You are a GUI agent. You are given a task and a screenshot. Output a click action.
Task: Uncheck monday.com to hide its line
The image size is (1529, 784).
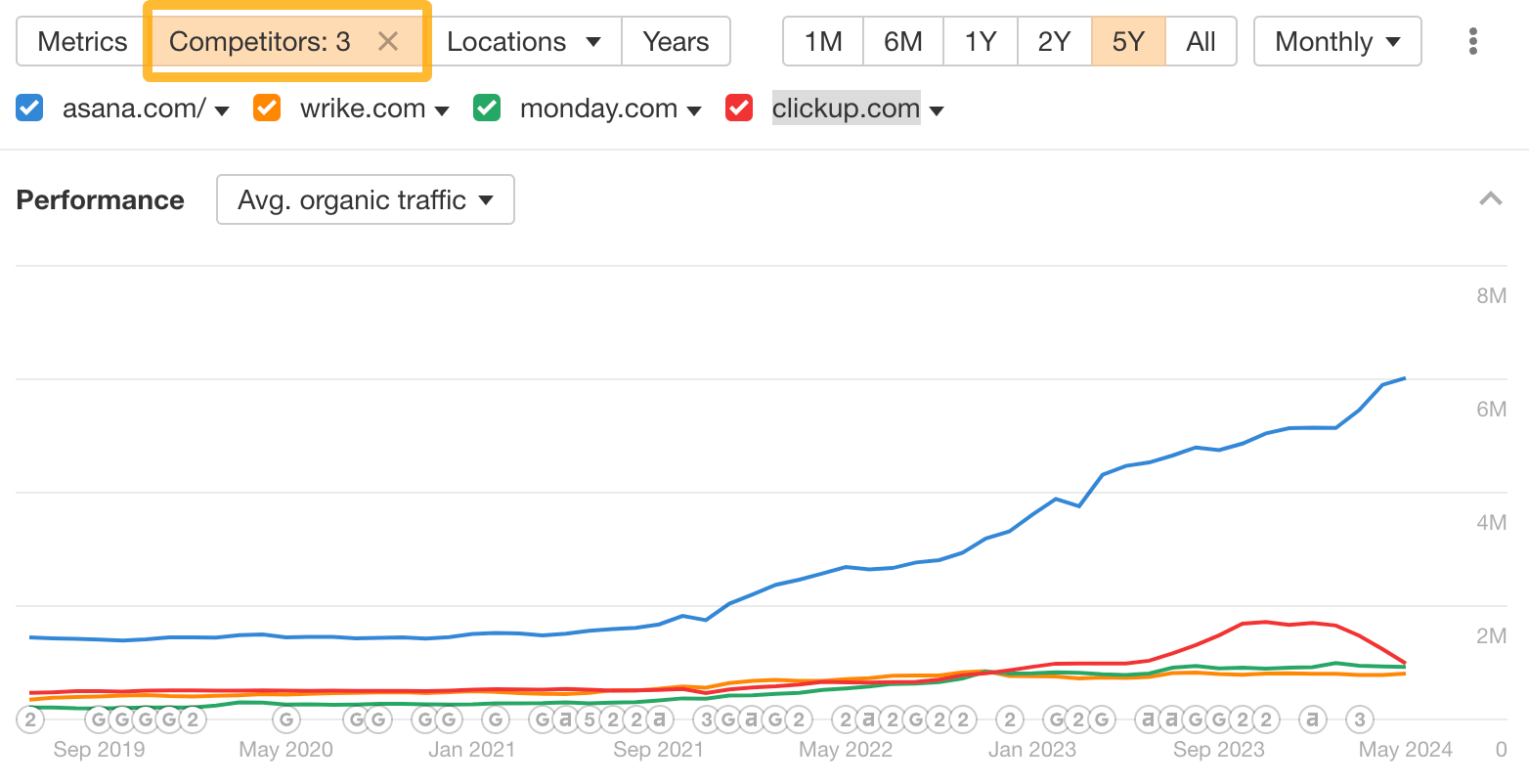[x=486, y=108]
